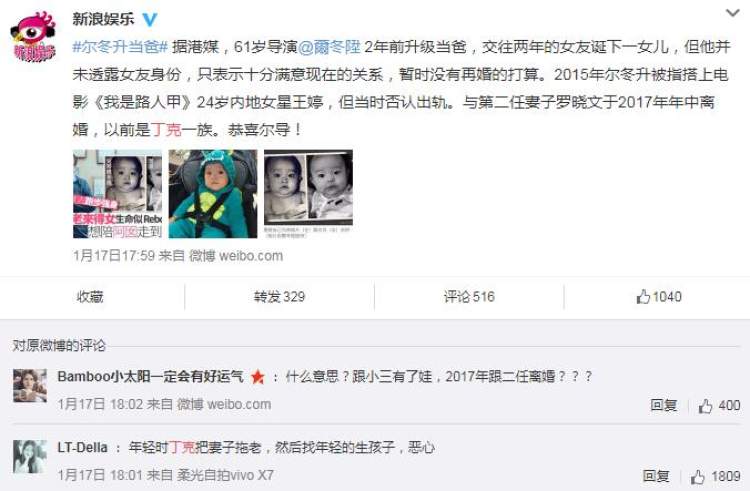The width and height of the screenshot is (750, 491).
Task: View the baby in dinosaur costume thumbnail
Action: tap(213, 194)
